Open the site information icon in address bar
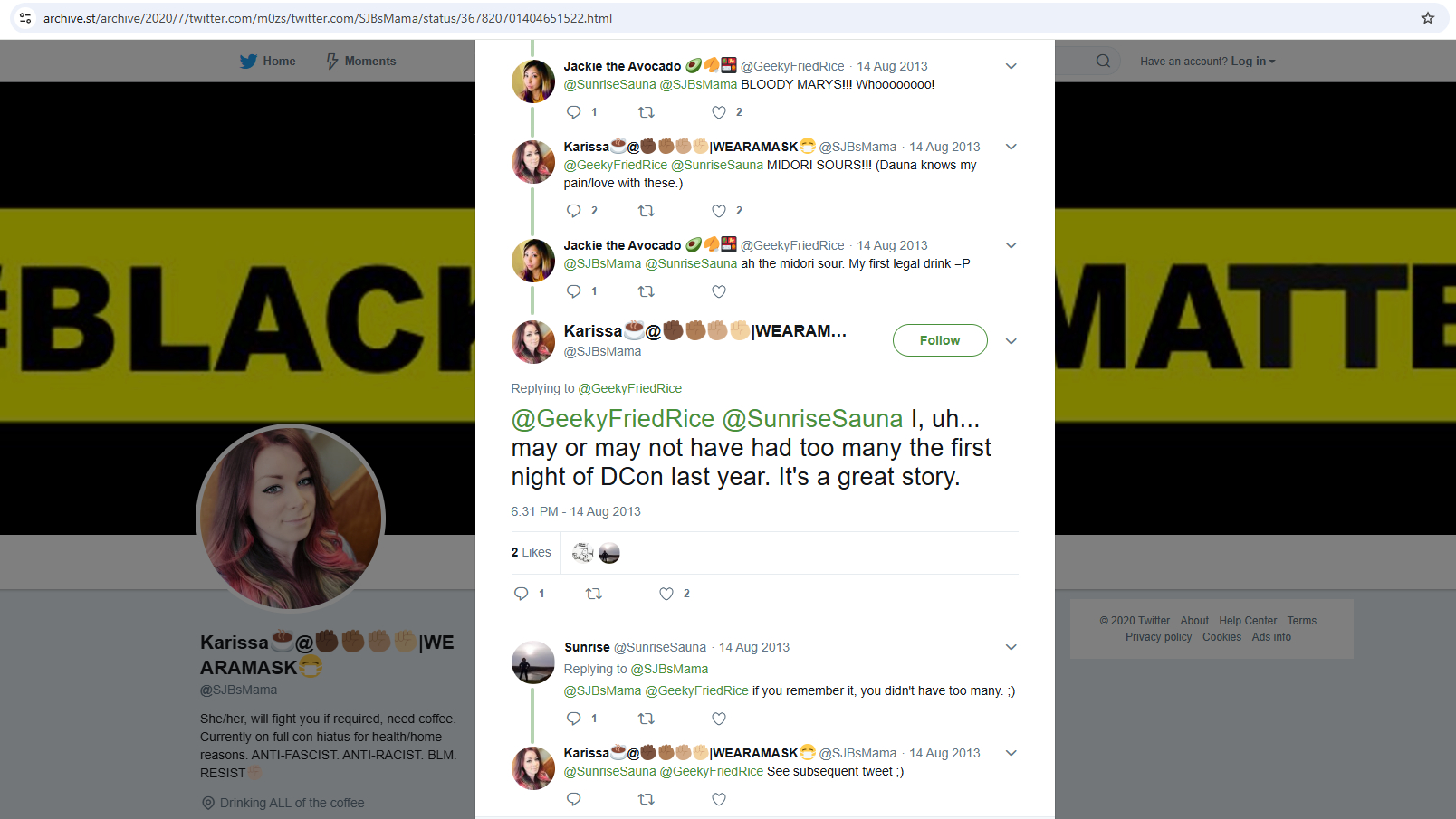1456x819 pixels. pyautogui.click(x=25, y=18)
